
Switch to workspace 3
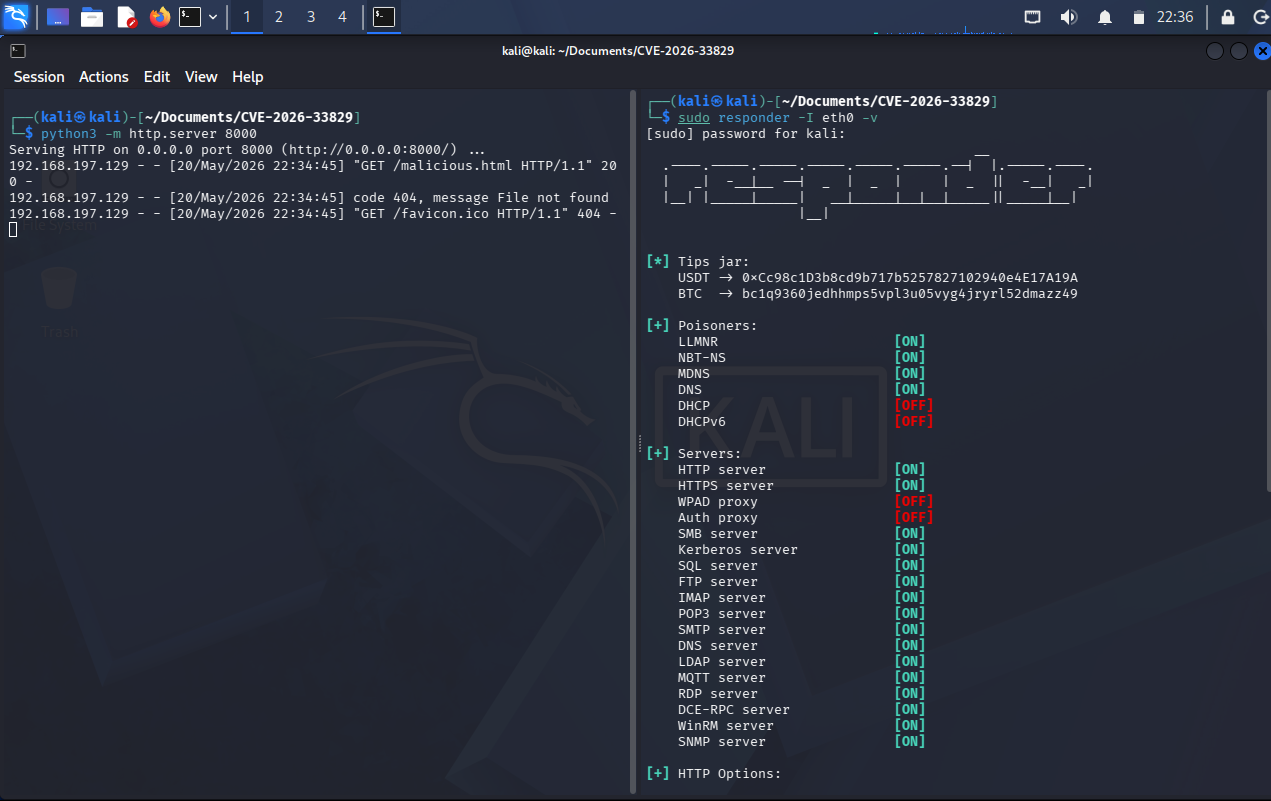coord(311,17)
